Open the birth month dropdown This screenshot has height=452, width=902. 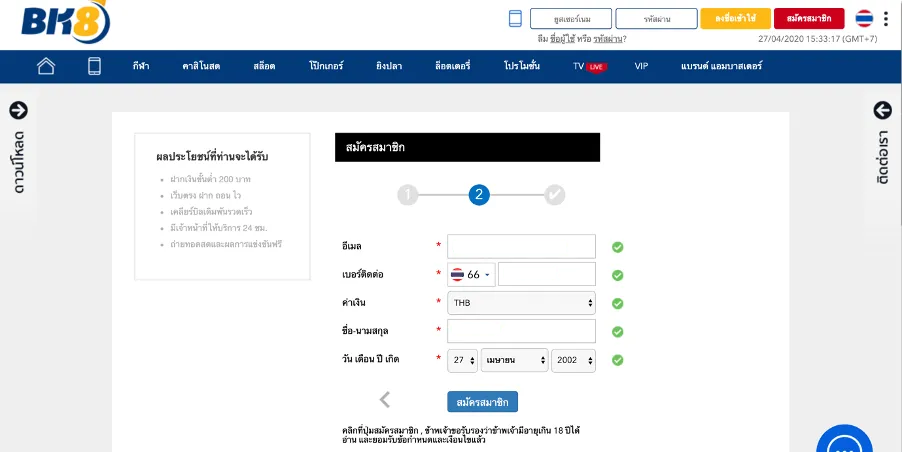[515, 361]
